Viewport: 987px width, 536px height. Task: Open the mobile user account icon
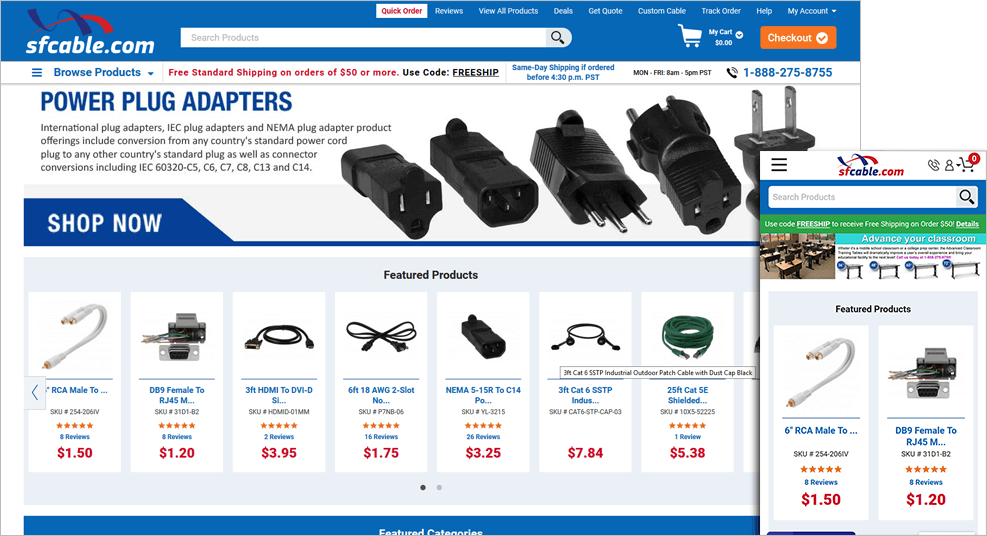[949, 166]
